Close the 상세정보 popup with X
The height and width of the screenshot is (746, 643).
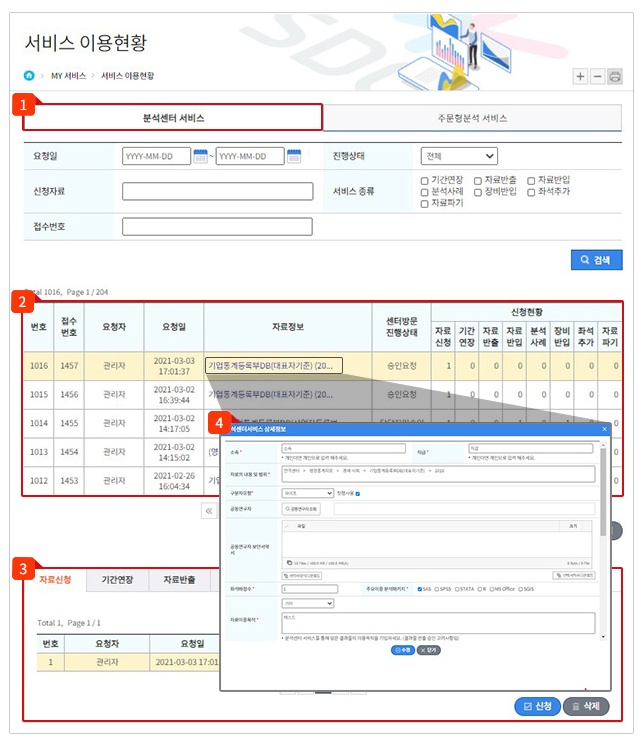pos(604,429)
